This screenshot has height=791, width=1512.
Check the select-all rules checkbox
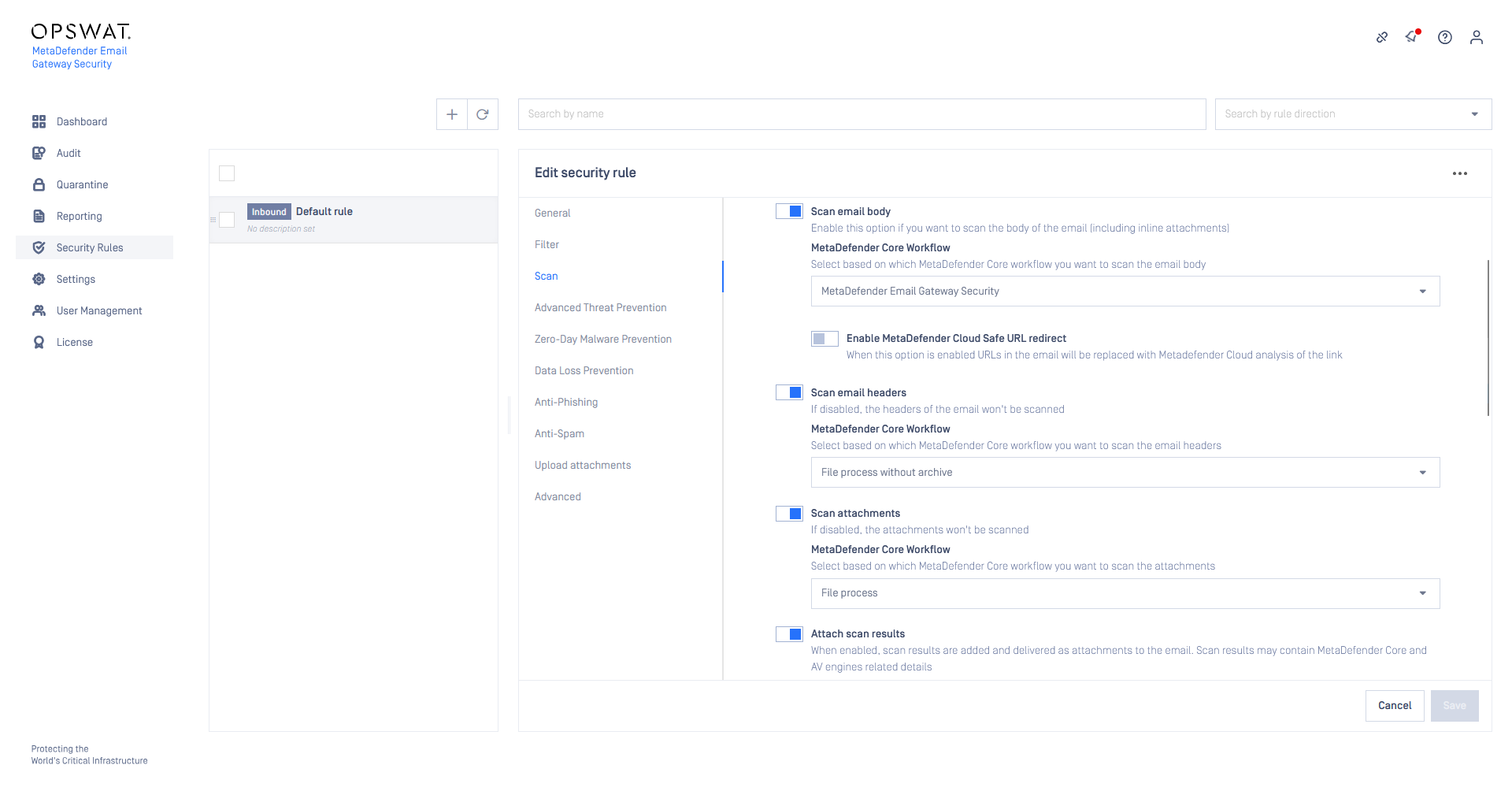227,173
